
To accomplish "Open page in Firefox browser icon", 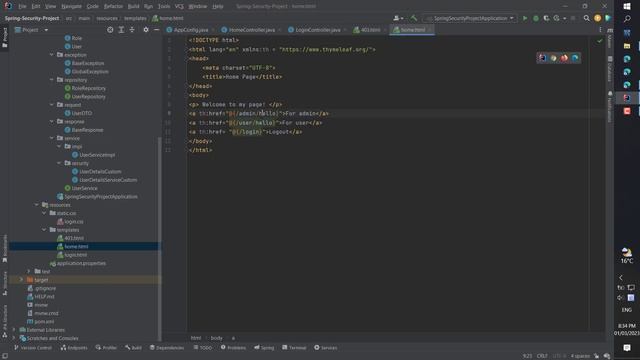I will 564,58.
